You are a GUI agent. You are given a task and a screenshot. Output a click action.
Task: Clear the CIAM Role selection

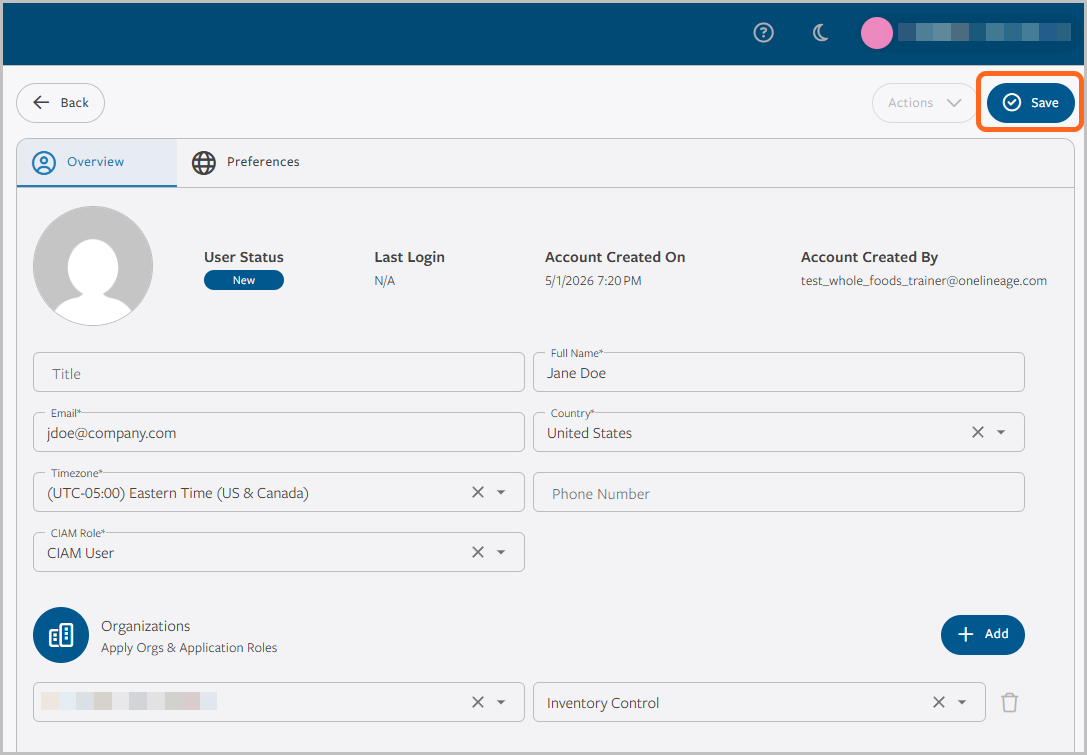(478, 552)
